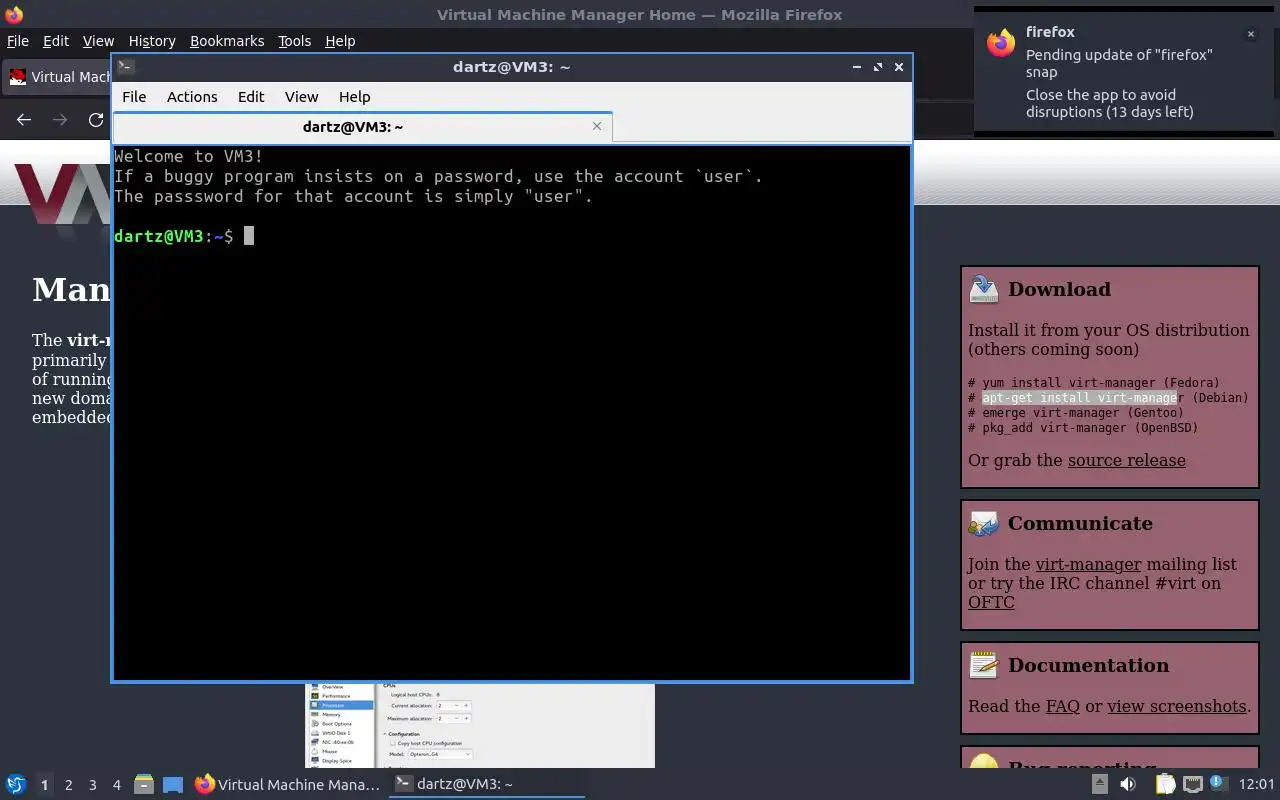
Task: Open Firefox History menu
Action: (152, 41)
